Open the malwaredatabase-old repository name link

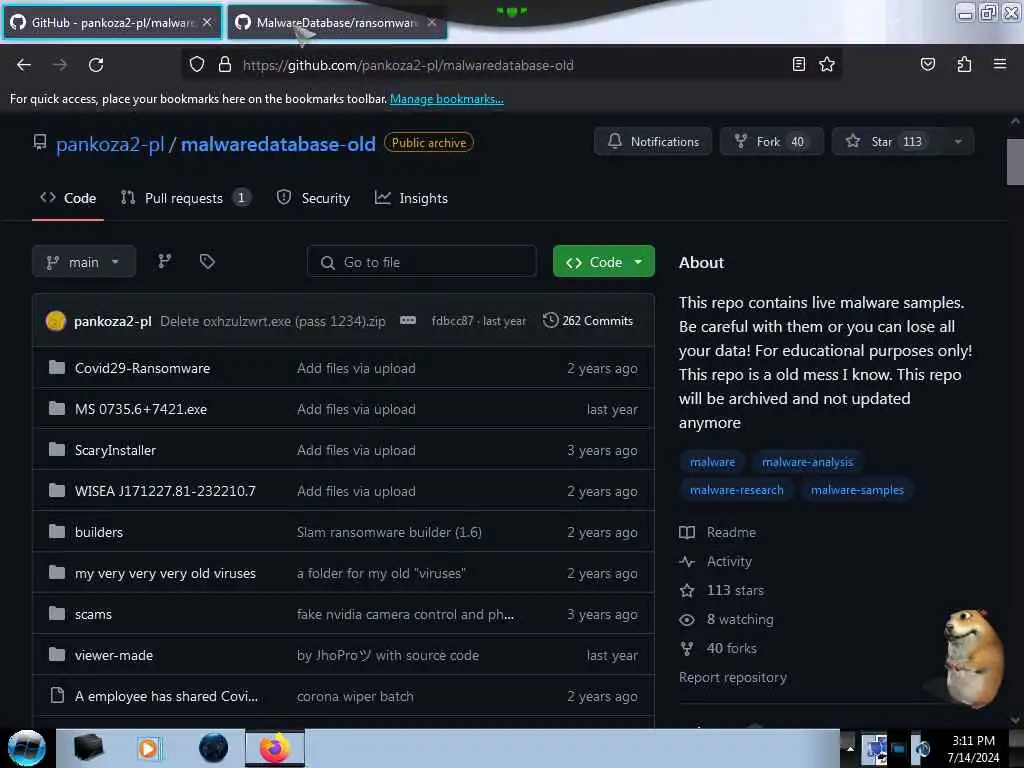tap(278, 144)
